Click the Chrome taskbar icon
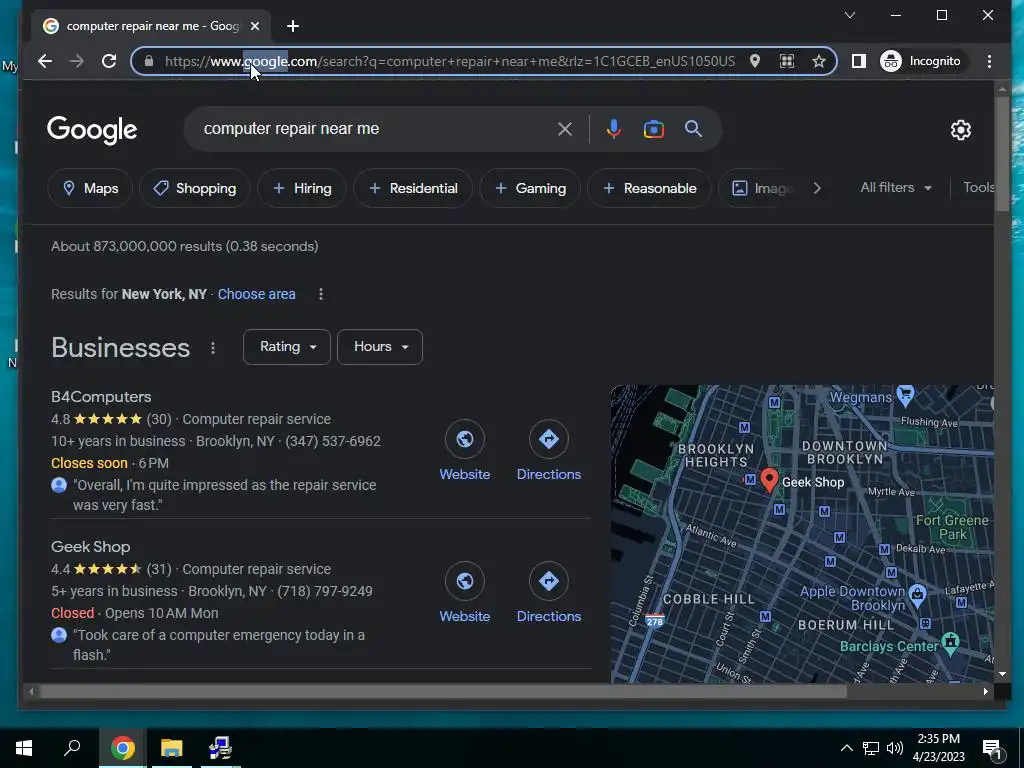Image resolution: width=1024 pixels, height=768 pixels. pyautogui.click(x=122, y=748)
